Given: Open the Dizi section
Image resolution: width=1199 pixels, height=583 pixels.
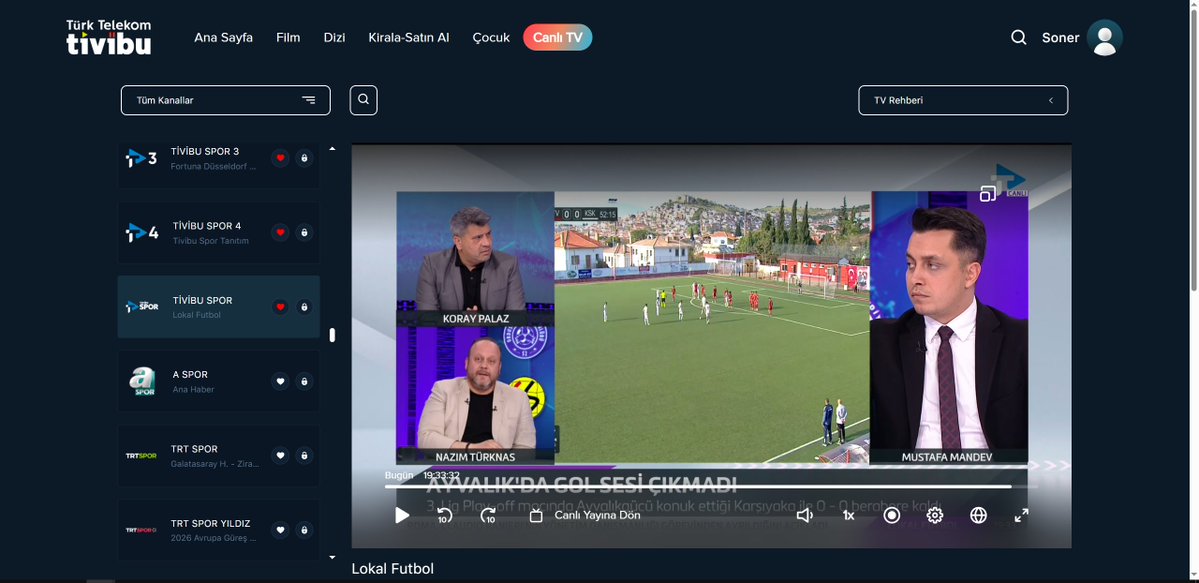Looking at the screenshot, I should coord(334,37).
